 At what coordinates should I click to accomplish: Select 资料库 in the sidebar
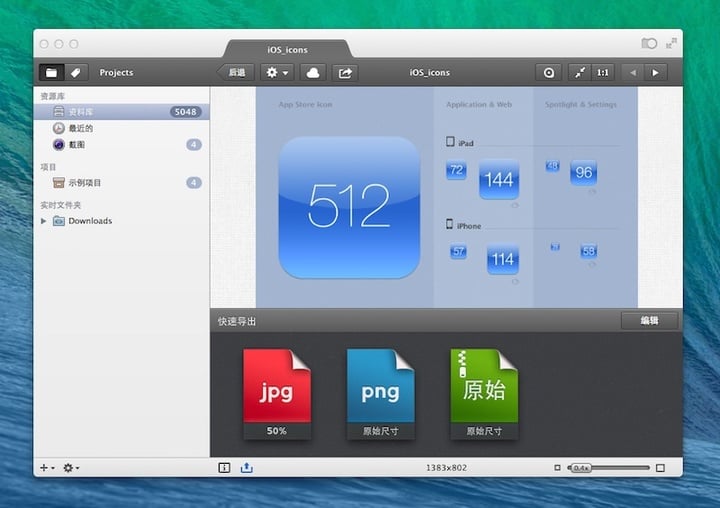tap(83, 112)
